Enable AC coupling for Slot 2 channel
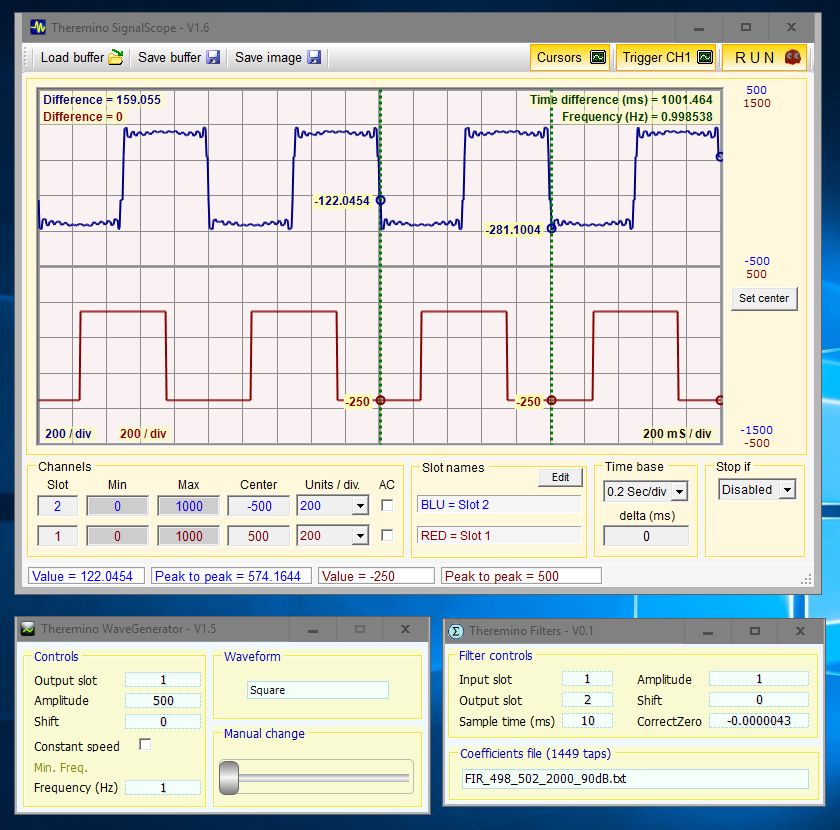The image size is (840, 830). pyautogui.click(x=387, y=506)
